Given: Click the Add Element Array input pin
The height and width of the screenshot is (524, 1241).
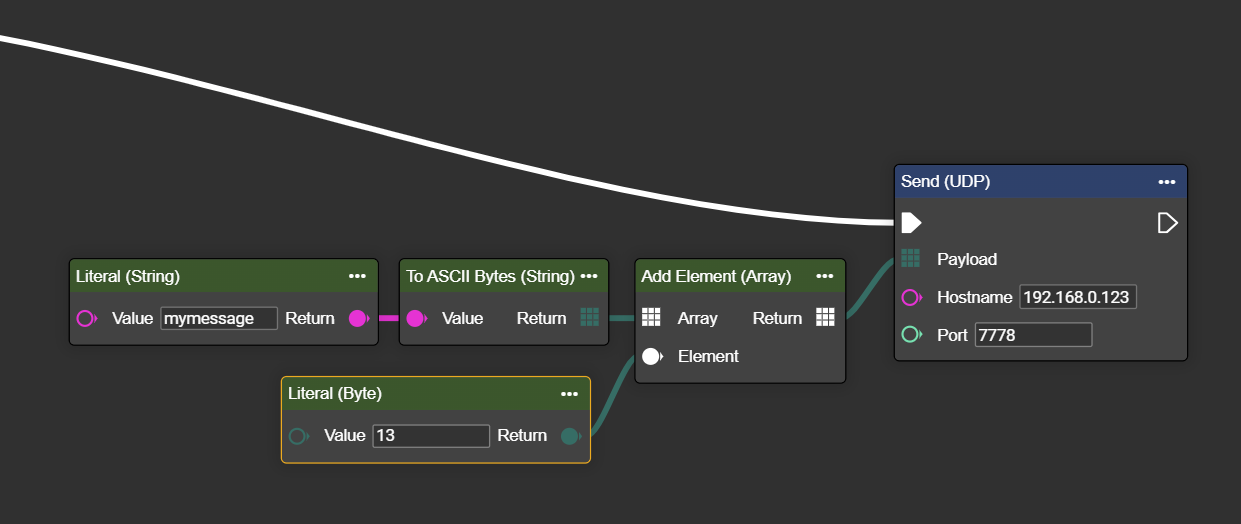Looking at the screenshot, I should click(651, 318).
